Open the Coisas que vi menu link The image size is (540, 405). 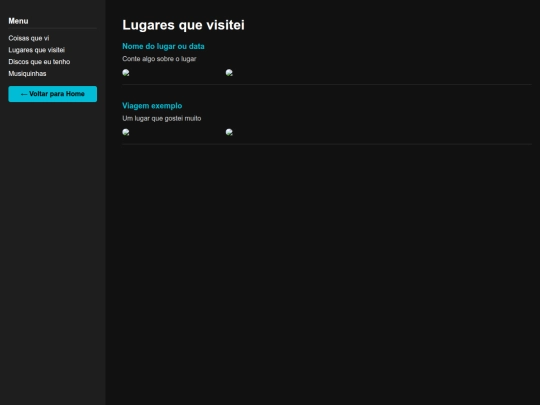tap(29, 38)
